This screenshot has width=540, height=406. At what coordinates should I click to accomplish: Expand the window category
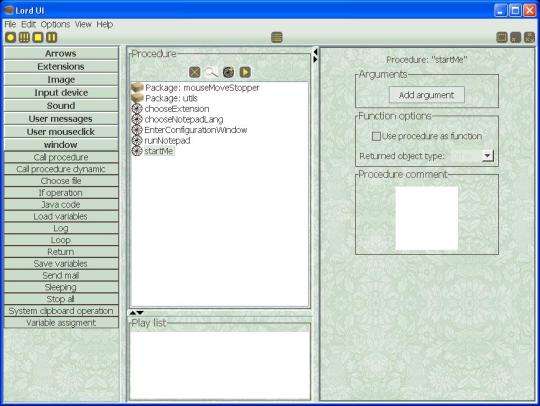pos(61,145)
